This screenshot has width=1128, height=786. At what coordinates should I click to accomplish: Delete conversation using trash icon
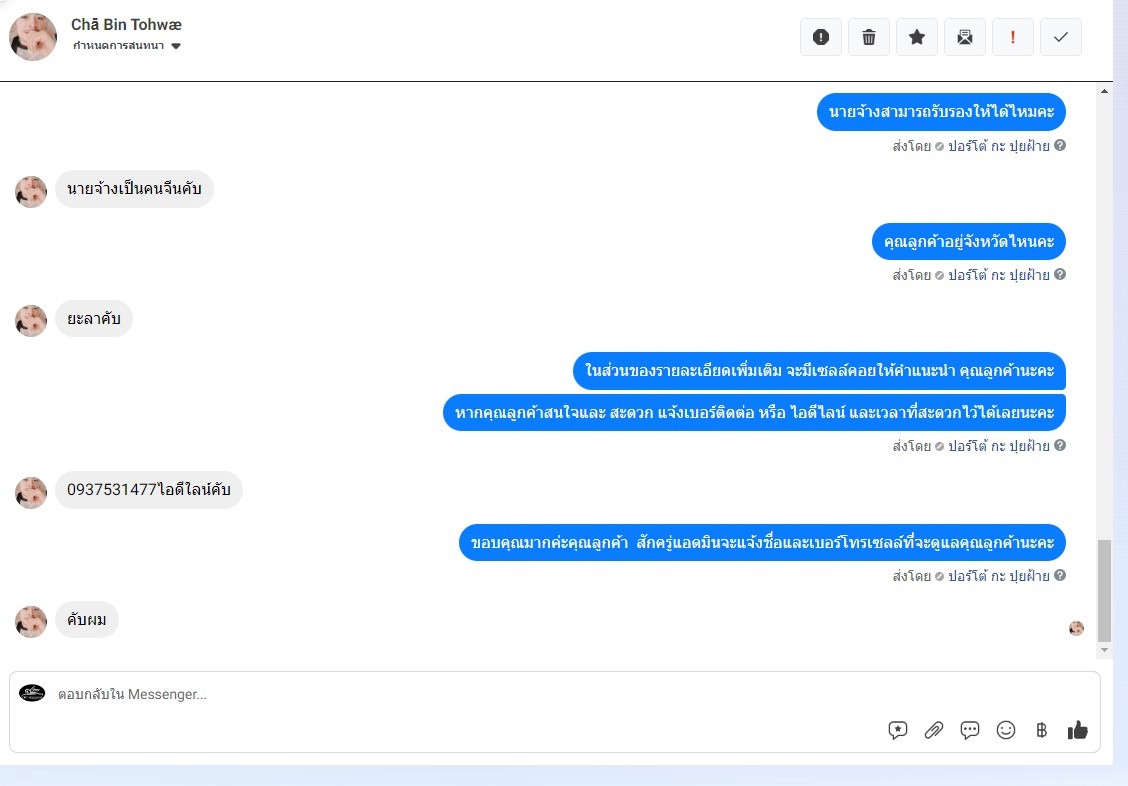(x=869, y=37)
